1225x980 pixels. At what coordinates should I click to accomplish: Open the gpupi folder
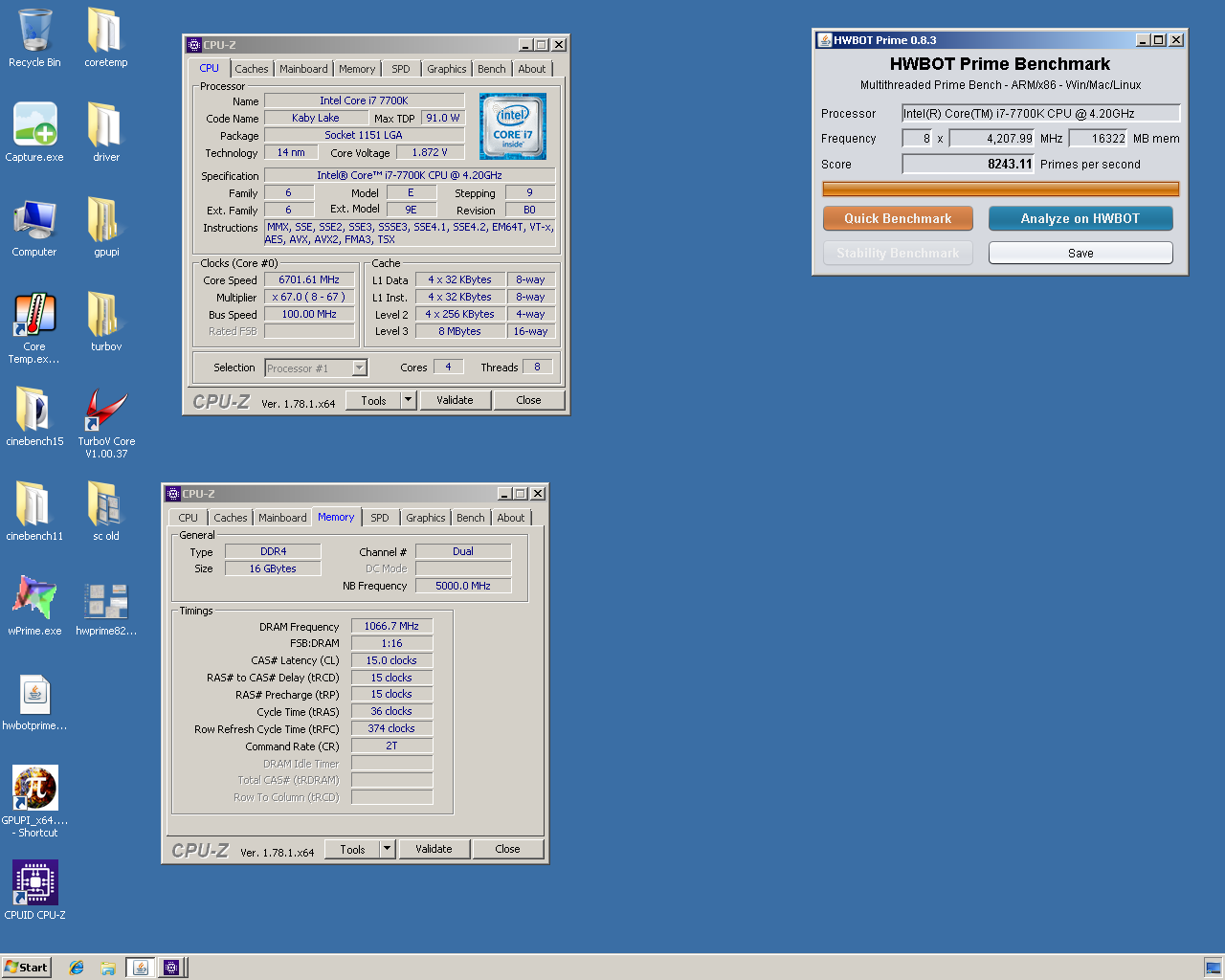point(105,228)
